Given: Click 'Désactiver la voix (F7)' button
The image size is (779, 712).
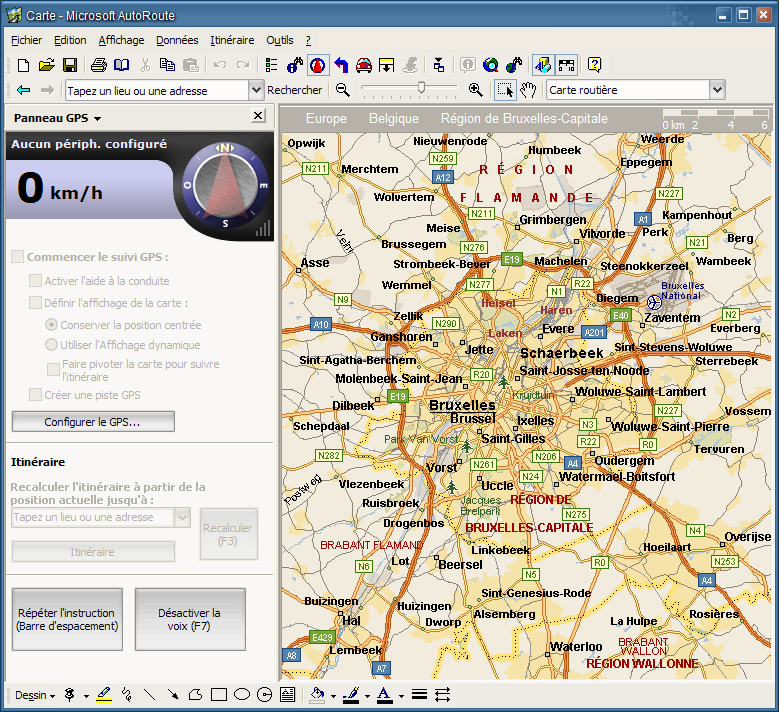Looking at the screenshot, I should (x=190, y=620).
